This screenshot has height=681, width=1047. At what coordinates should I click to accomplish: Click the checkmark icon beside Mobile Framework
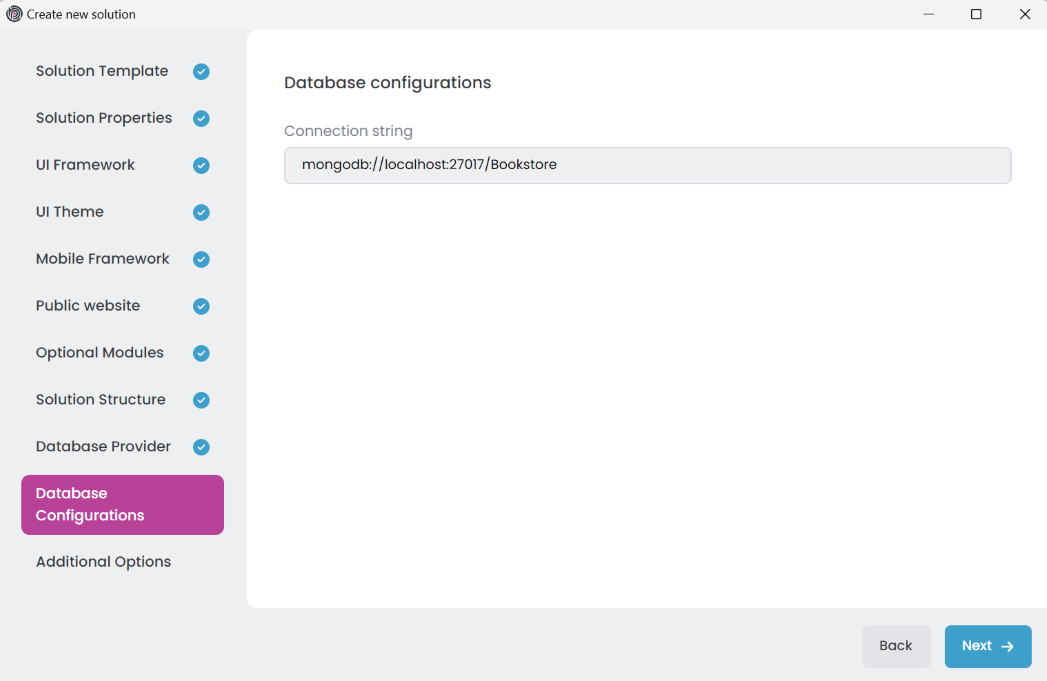coord(201,260)
